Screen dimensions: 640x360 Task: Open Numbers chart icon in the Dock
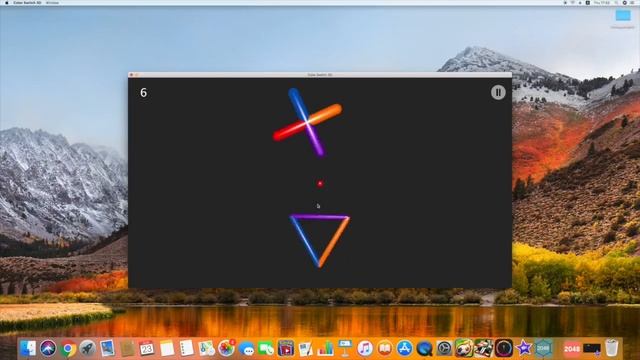[325, 349]
